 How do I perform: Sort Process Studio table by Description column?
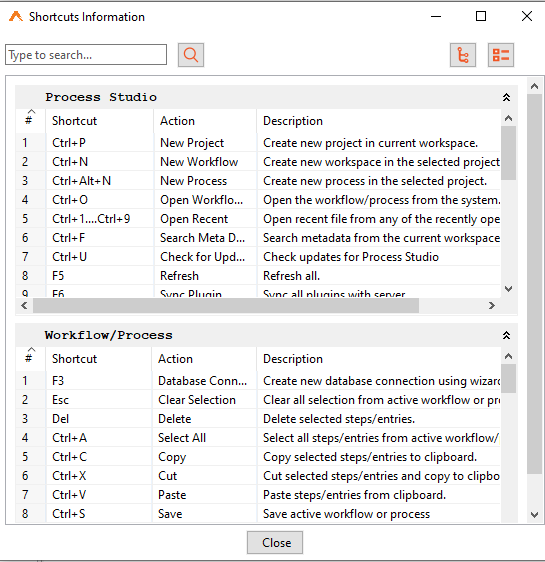[379, 121]
